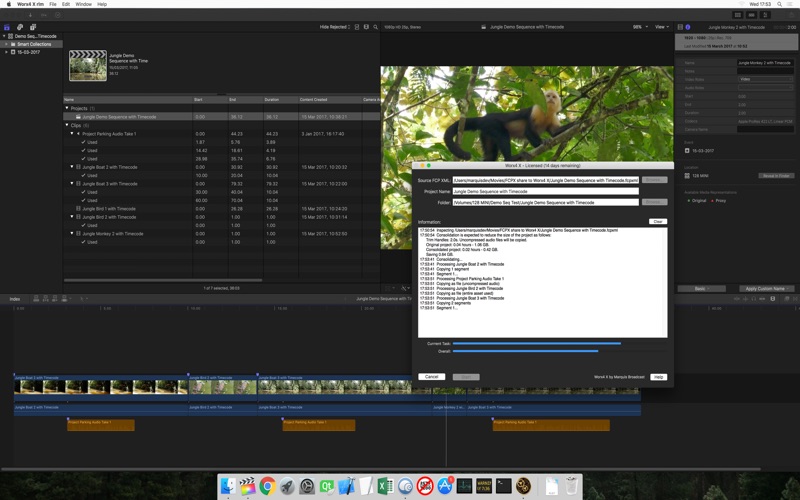Open the Titles and Generators sidebar icon
The image size is (800, 500).
tap(32, 27)
